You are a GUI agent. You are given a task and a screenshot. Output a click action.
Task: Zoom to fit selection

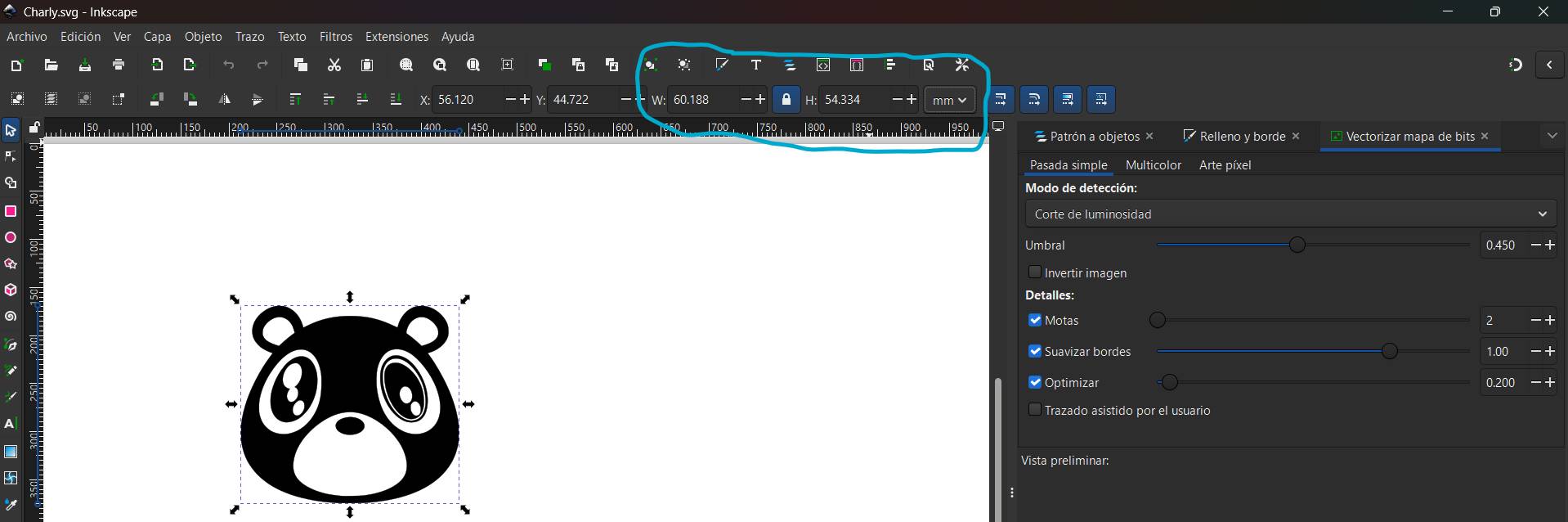pos(406,65)
